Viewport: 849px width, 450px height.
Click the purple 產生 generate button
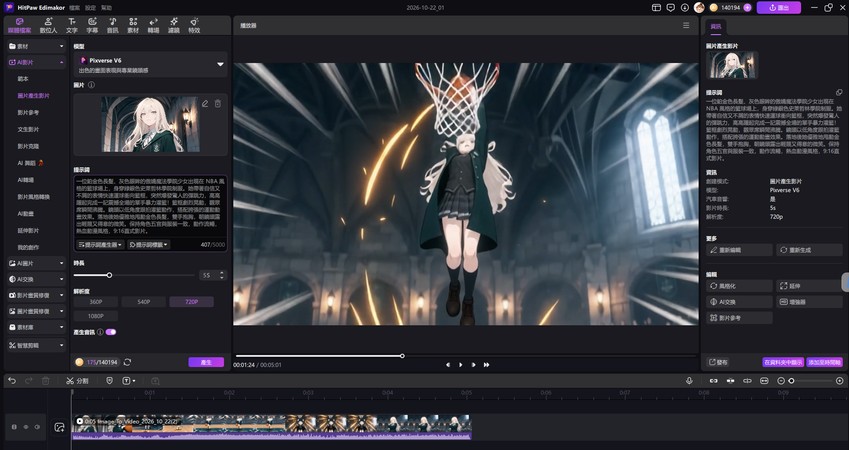click(x=206, y=362)
